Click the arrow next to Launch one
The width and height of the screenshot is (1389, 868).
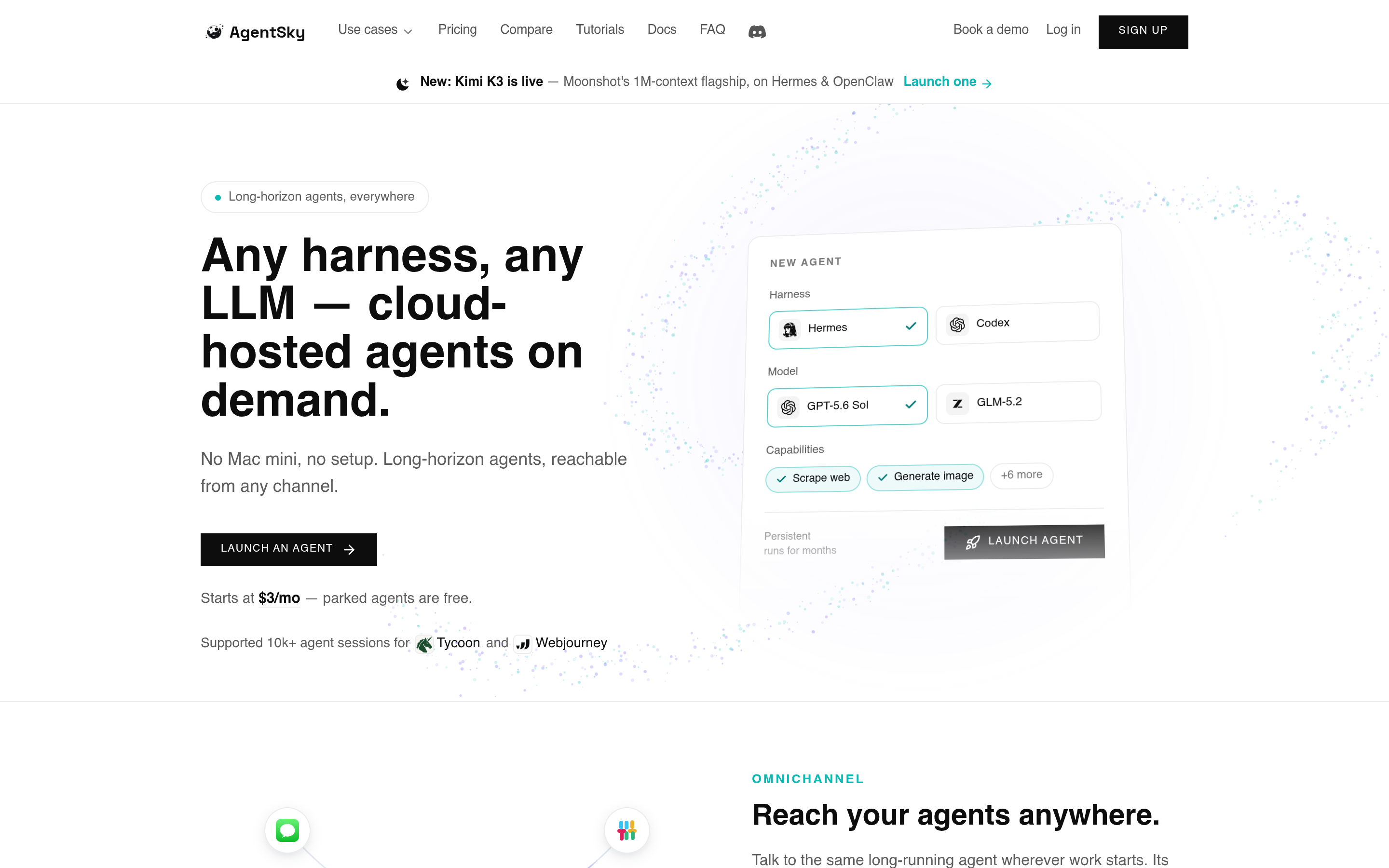click(x=987, y=84)
